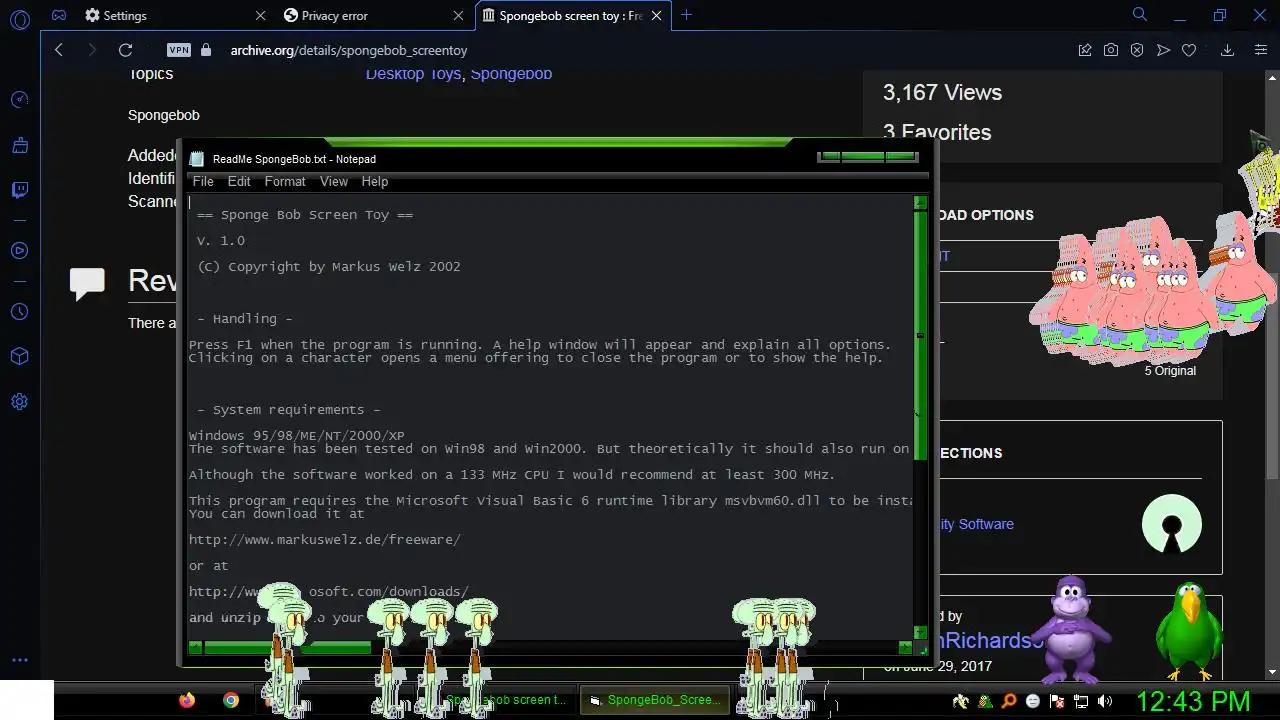Click the Open Source collection logo thumbnail
Image resolution: width=1280 pixels, height=720 pixels.
tap(1172, 524)
